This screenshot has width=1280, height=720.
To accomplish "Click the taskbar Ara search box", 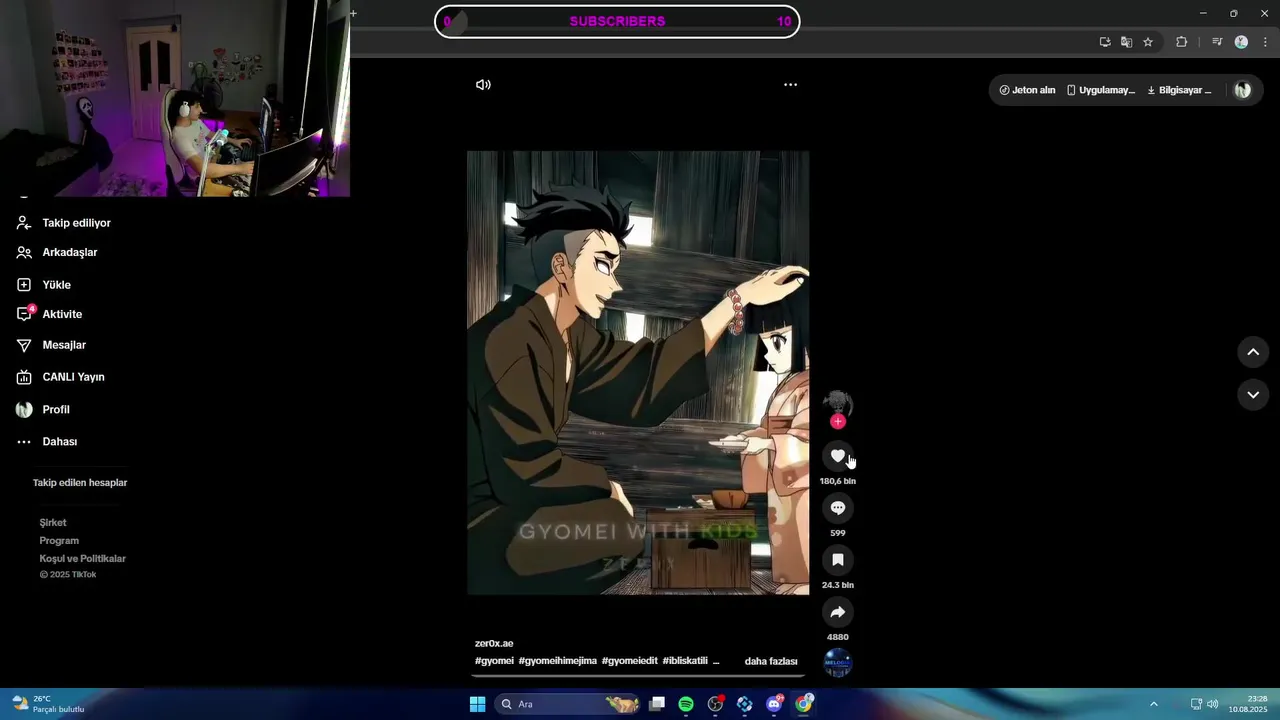I will [568, 704].
